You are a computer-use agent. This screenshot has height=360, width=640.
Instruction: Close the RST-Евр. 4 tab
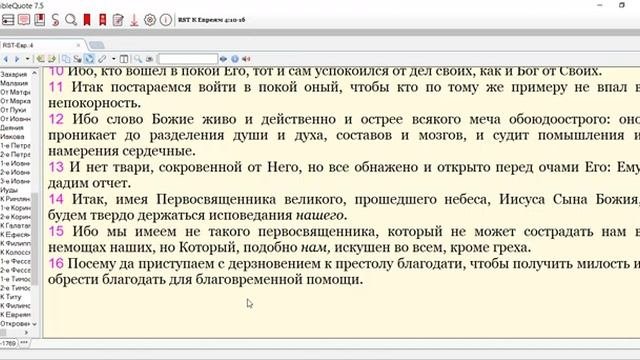pyautogui.click(x=78, y=45)
